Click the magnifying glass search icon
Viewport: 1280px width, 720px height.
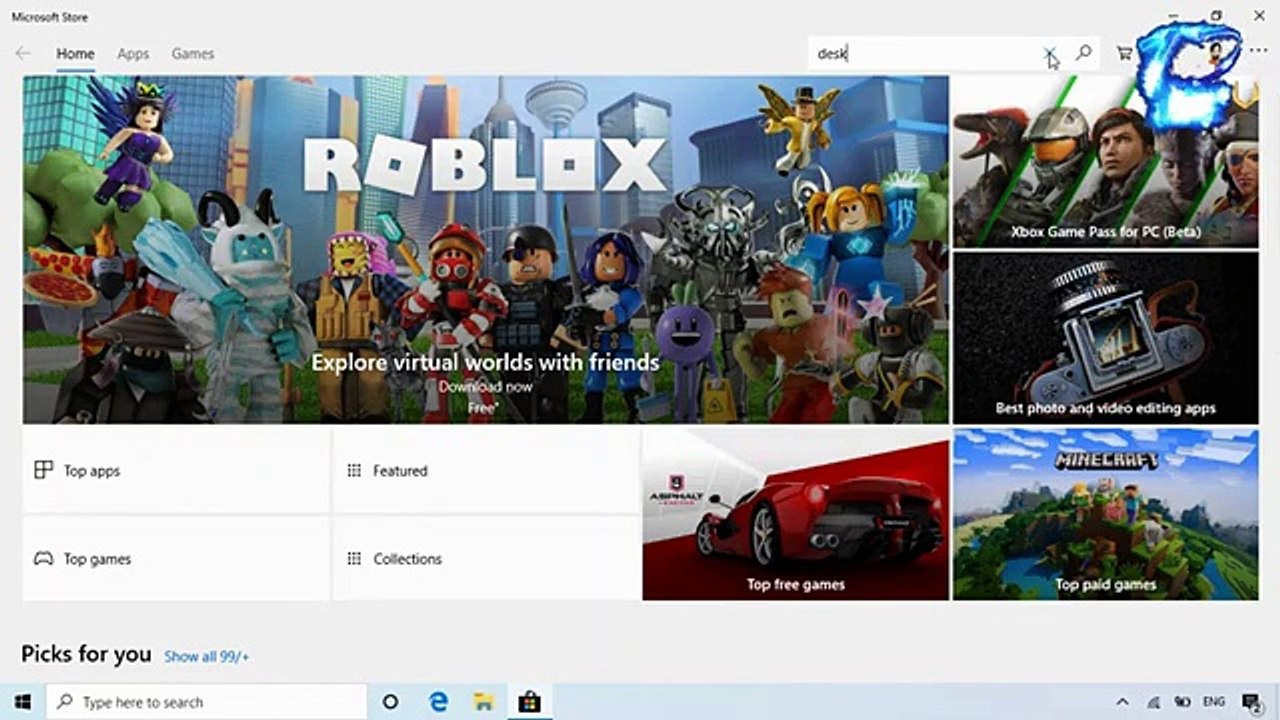click(1083, 53)
